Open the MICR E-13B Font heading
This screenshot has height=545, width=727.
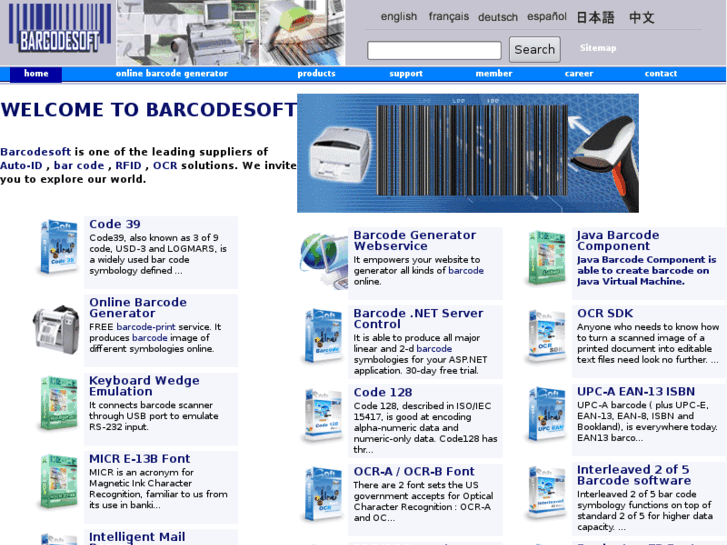[140, 459]
